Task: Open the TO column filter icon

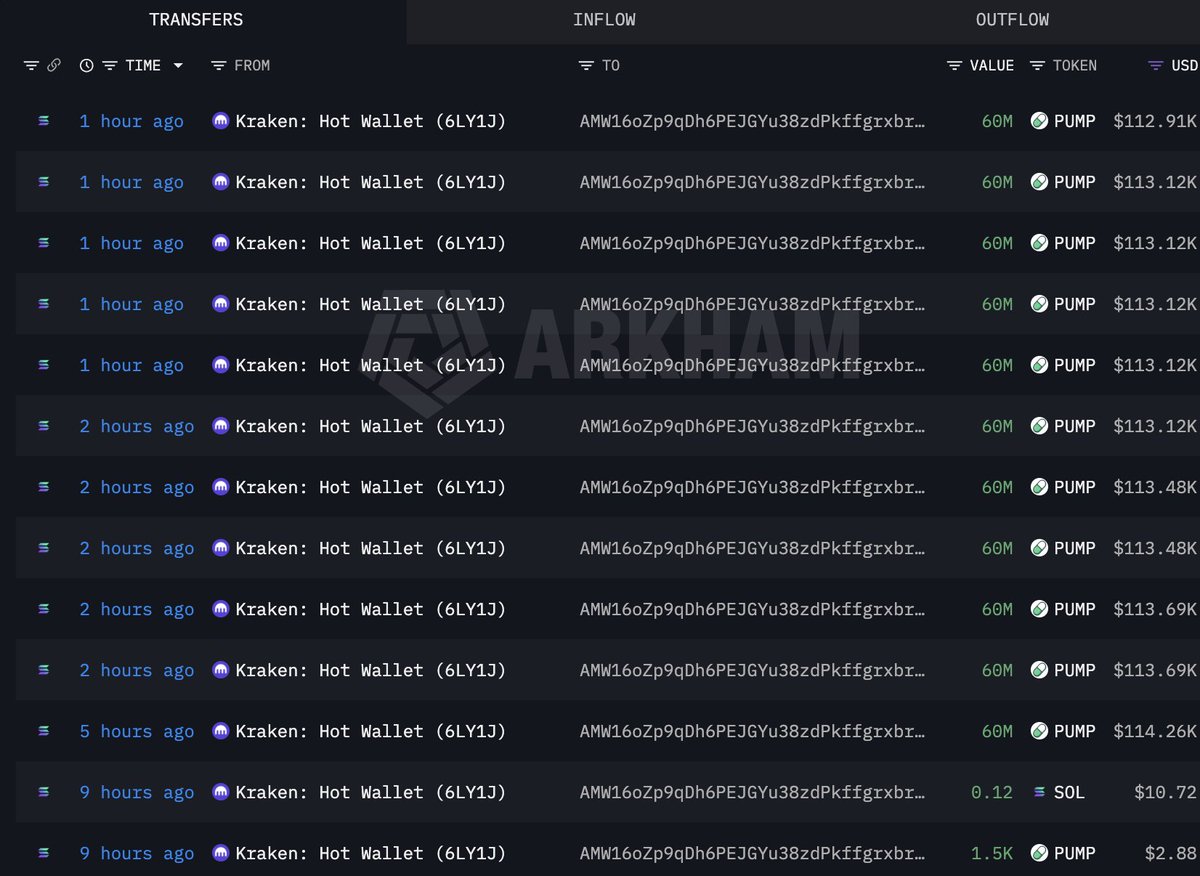Action: pos(587,65)
